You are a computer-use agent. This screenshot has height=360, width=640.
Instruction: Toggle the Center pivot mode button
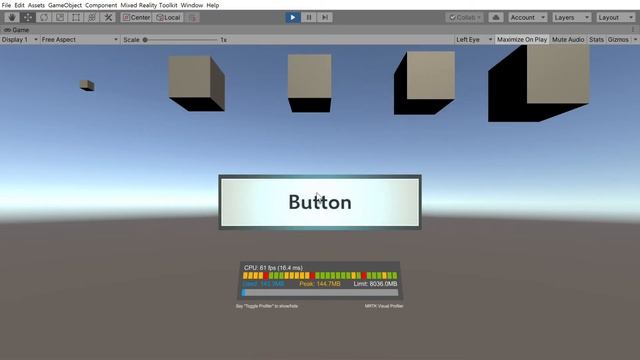tap(136, 18)
